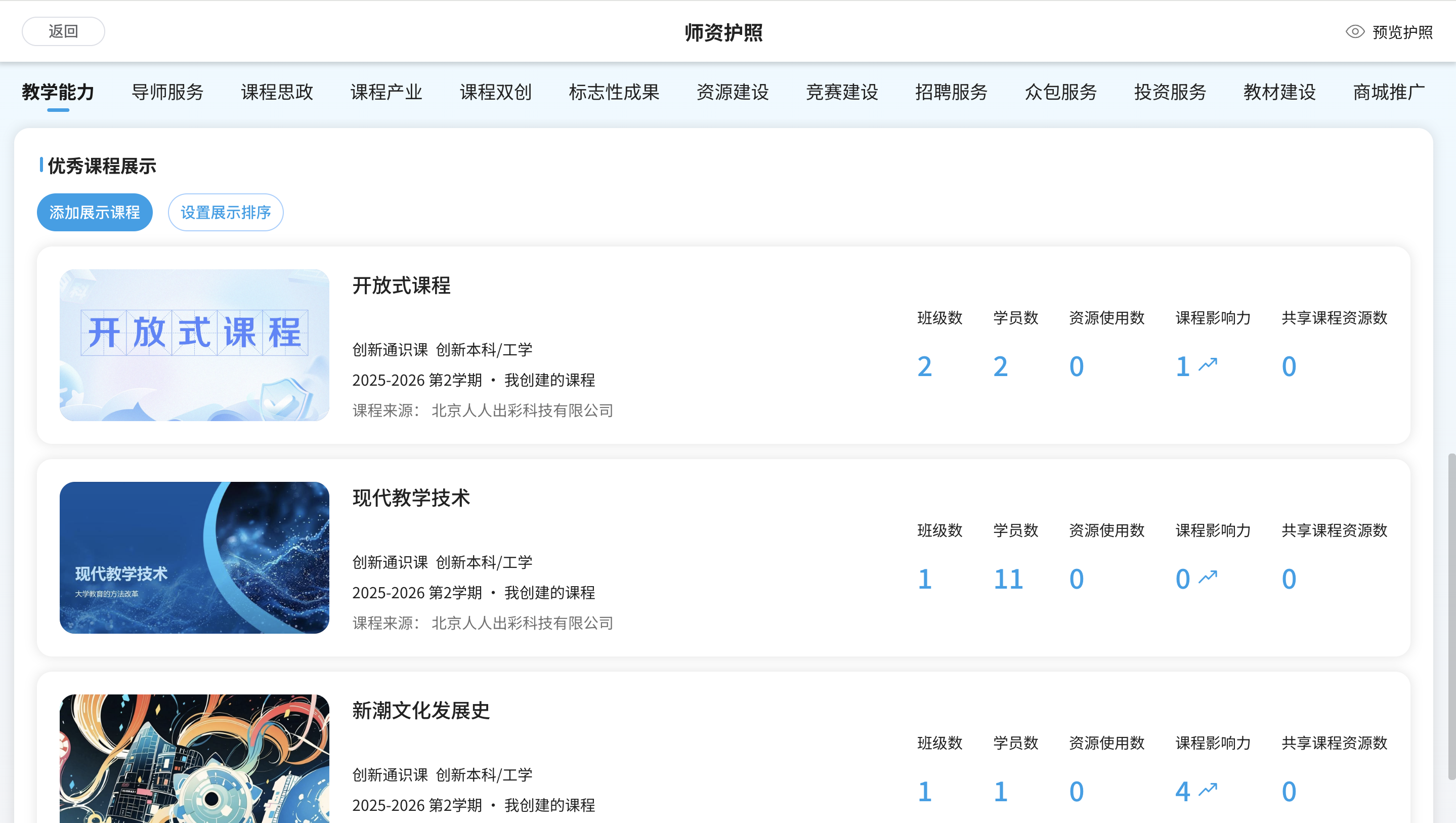Click 班级数 label in 开放式课程 row

coord(940,318)
